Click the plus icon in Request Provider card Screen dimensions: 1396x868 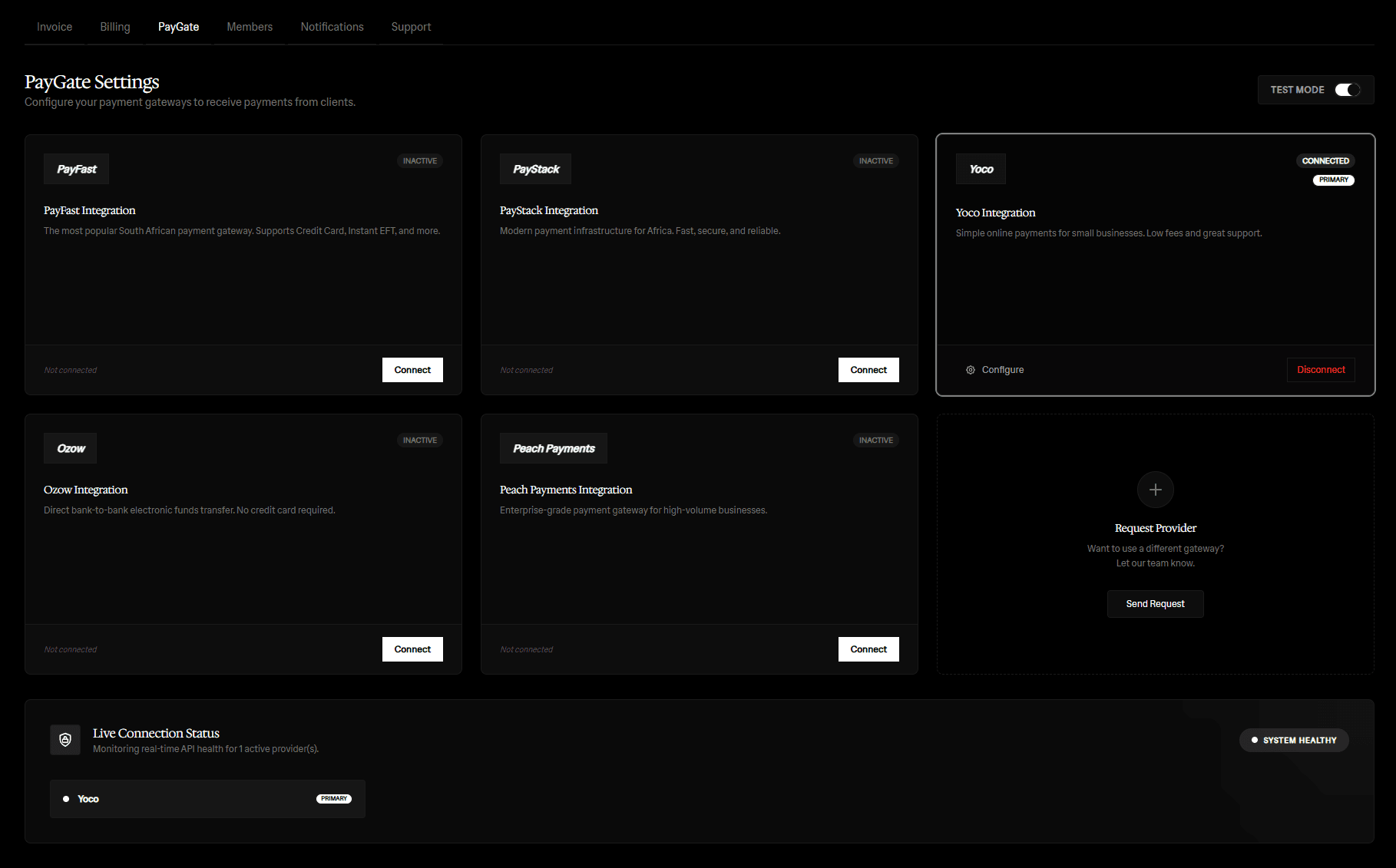1155,490
